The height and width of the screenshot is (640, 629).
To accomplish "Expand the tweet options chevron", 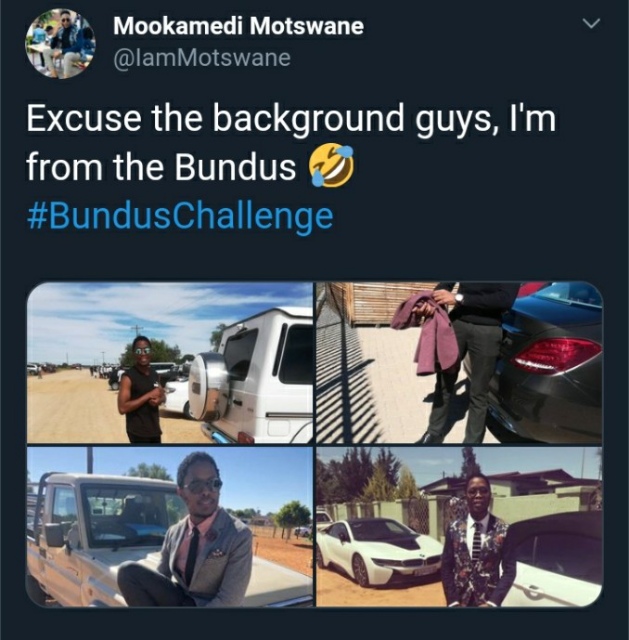I will [591, 24].
